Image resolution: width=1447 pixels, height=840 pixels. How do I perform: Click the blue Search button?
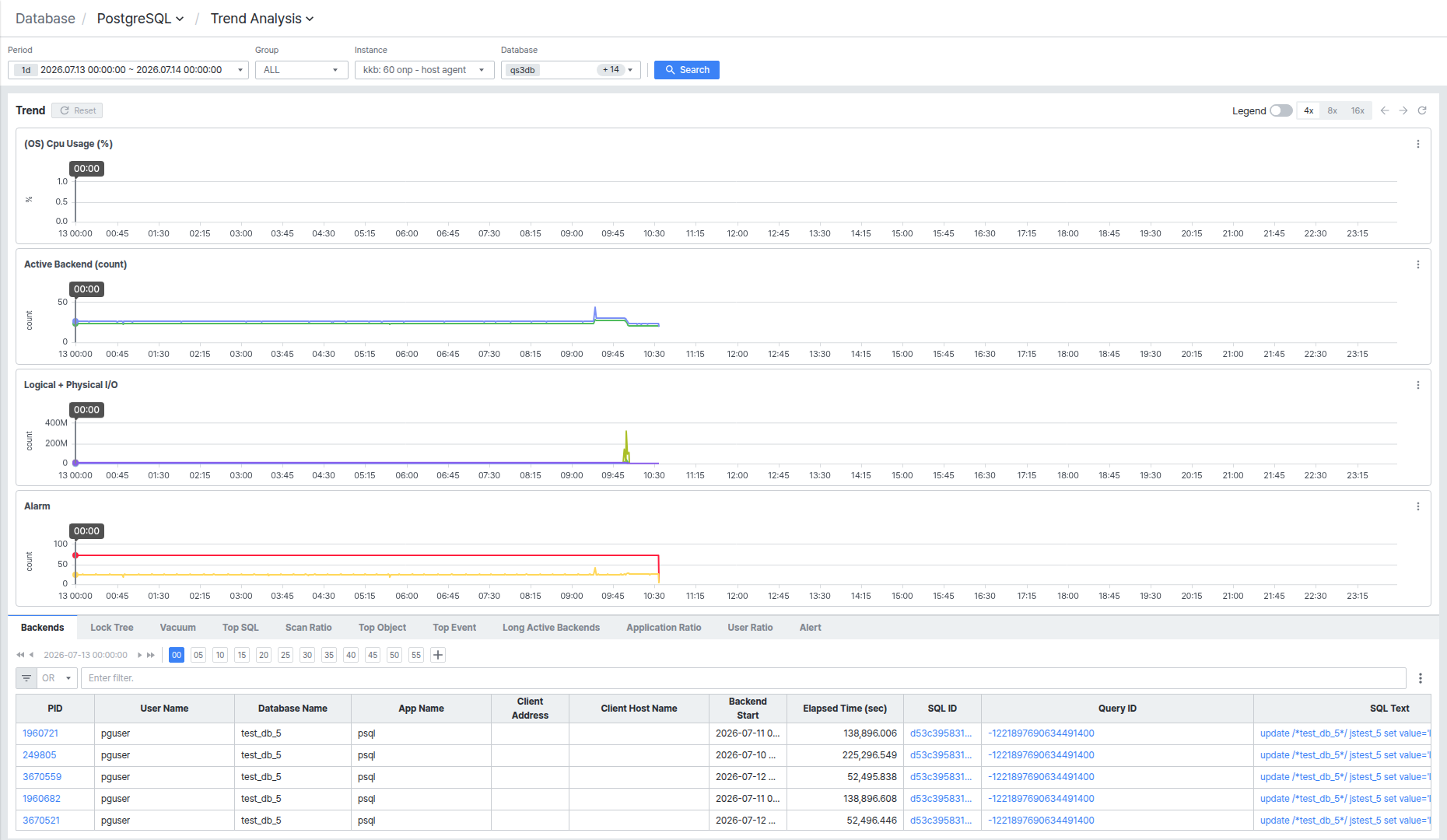tap(687, 70)
